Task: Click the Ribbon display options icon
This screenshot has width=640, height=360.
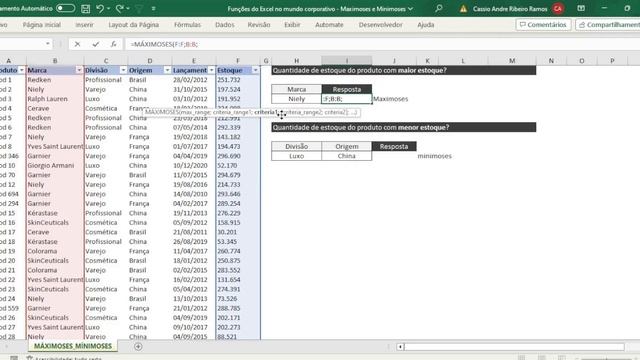Action: [x=581, y=8]
